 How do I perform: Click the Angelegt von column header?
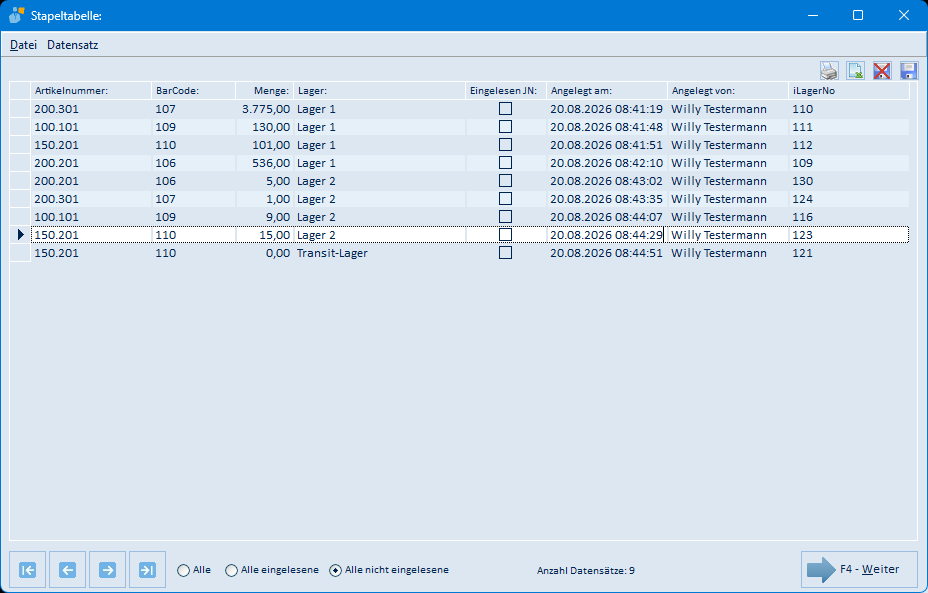729,91
